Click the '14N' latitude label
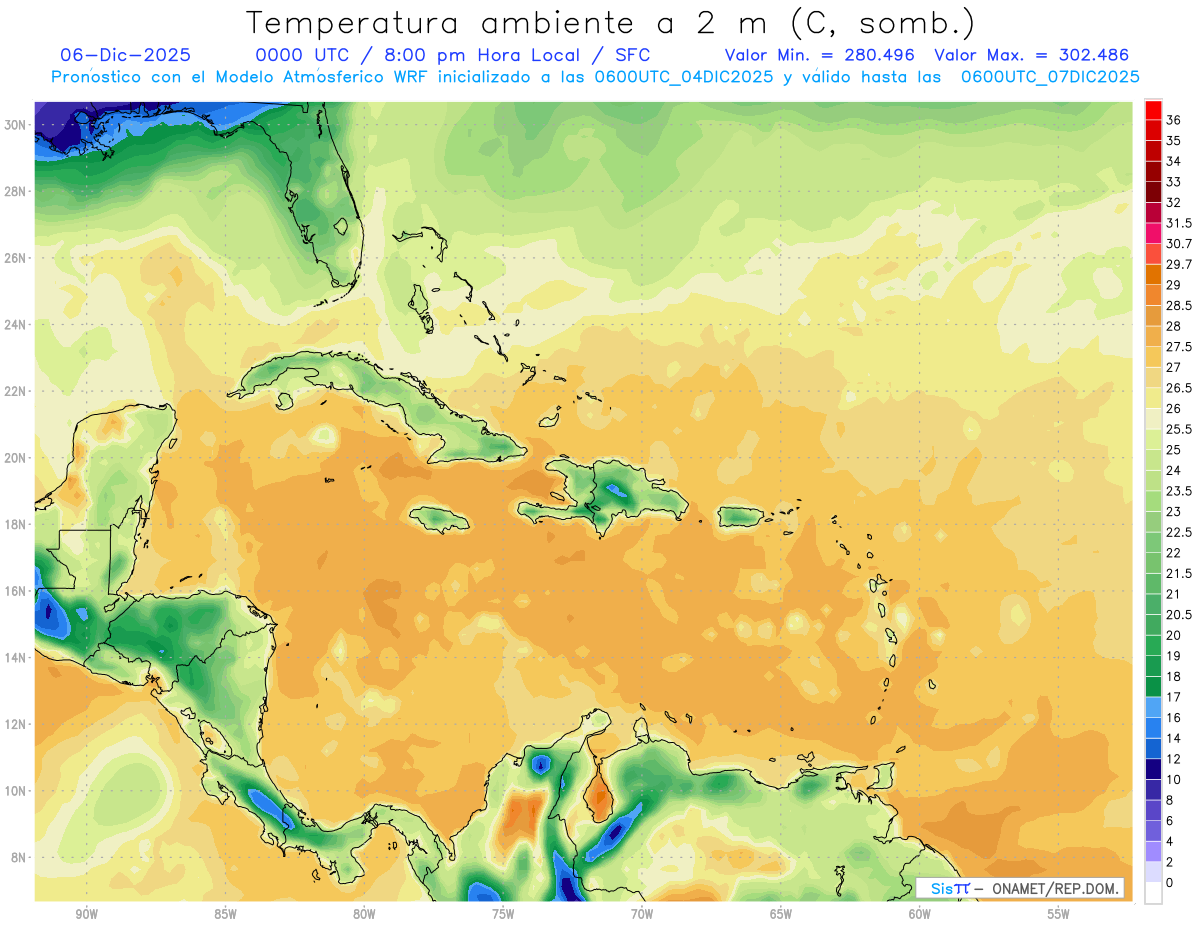The height and width of the screenshot is (927, 1200). point(17,657)
